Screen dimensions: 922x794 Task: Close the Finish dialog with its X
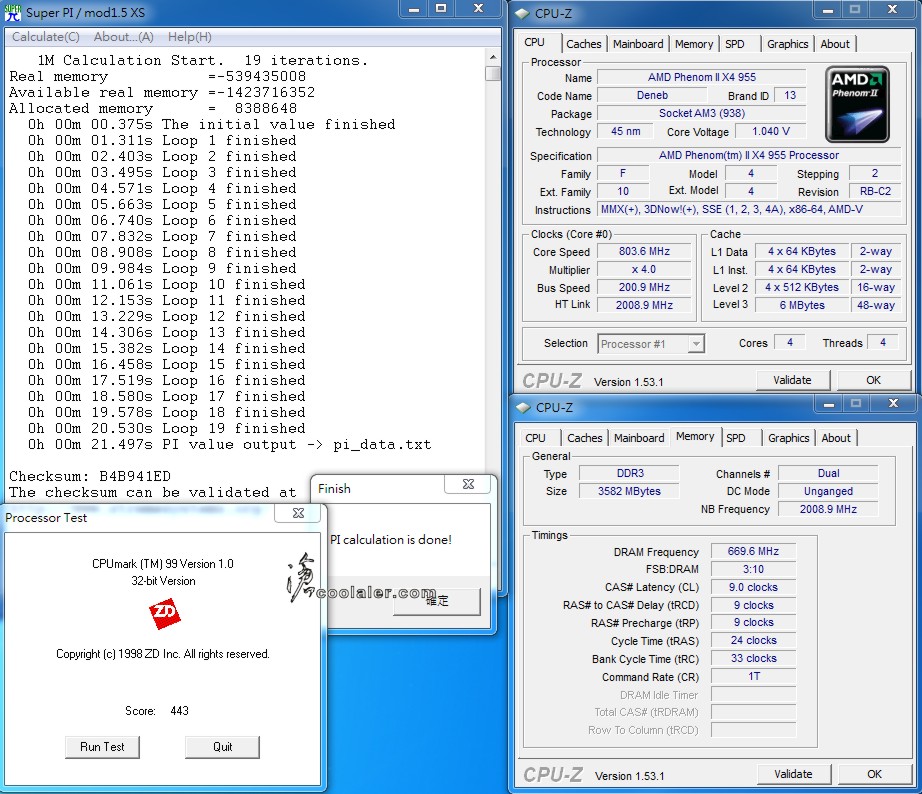[468, 484]
